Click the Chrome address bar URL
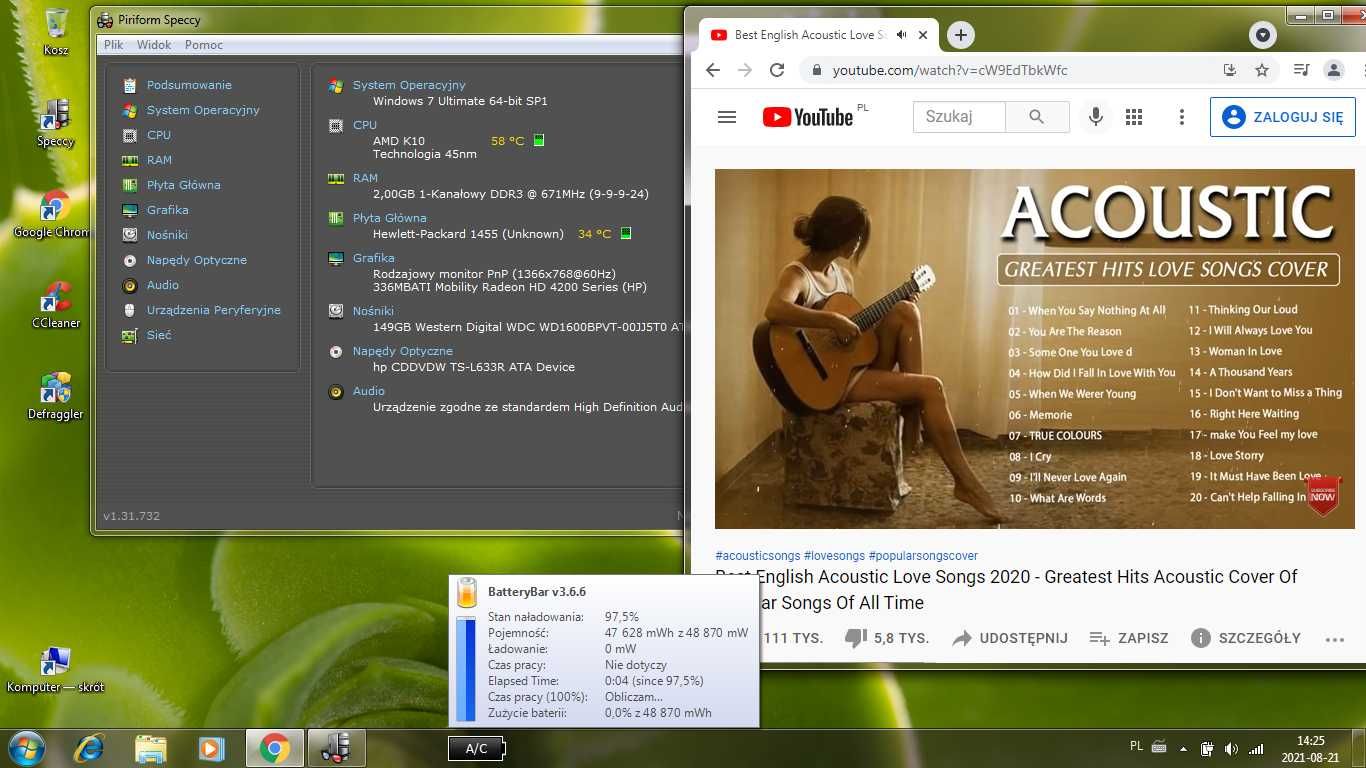Screen dimensions: 1366x768 click(x=950, y=70)
